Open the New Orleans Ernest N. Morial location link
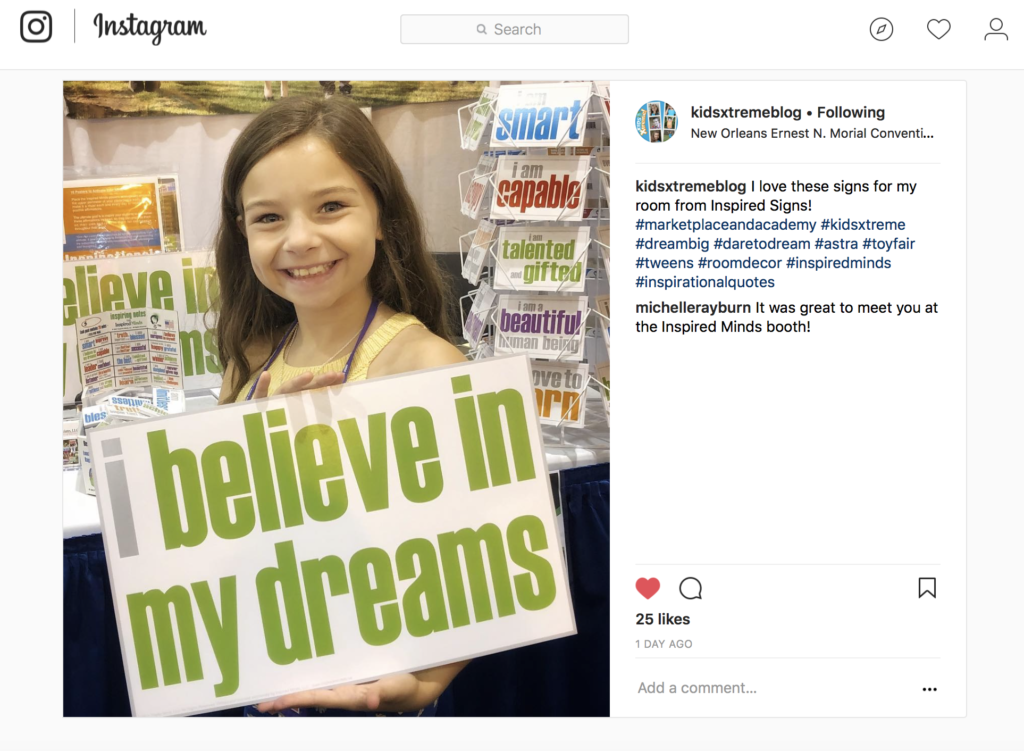This screenshot has height=751, width=1024. click(812, 133)
